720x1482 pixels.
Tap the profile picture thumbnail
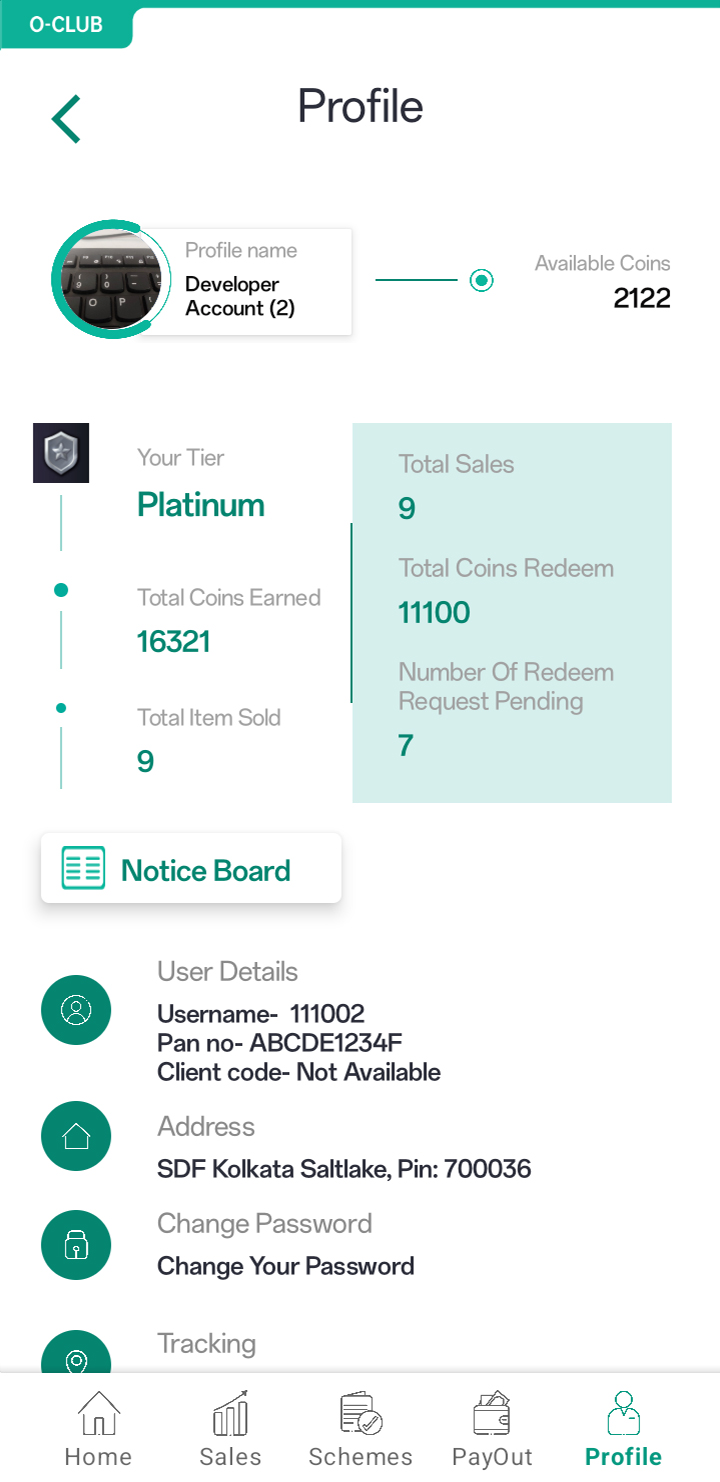tap(107, 280)
